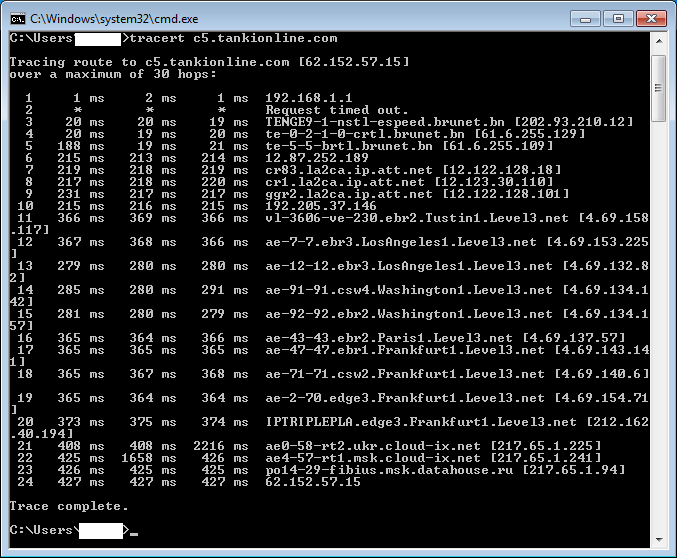Click the 'Trace complete.' message
The image size is (677, 558).
[x=68, y=506]
